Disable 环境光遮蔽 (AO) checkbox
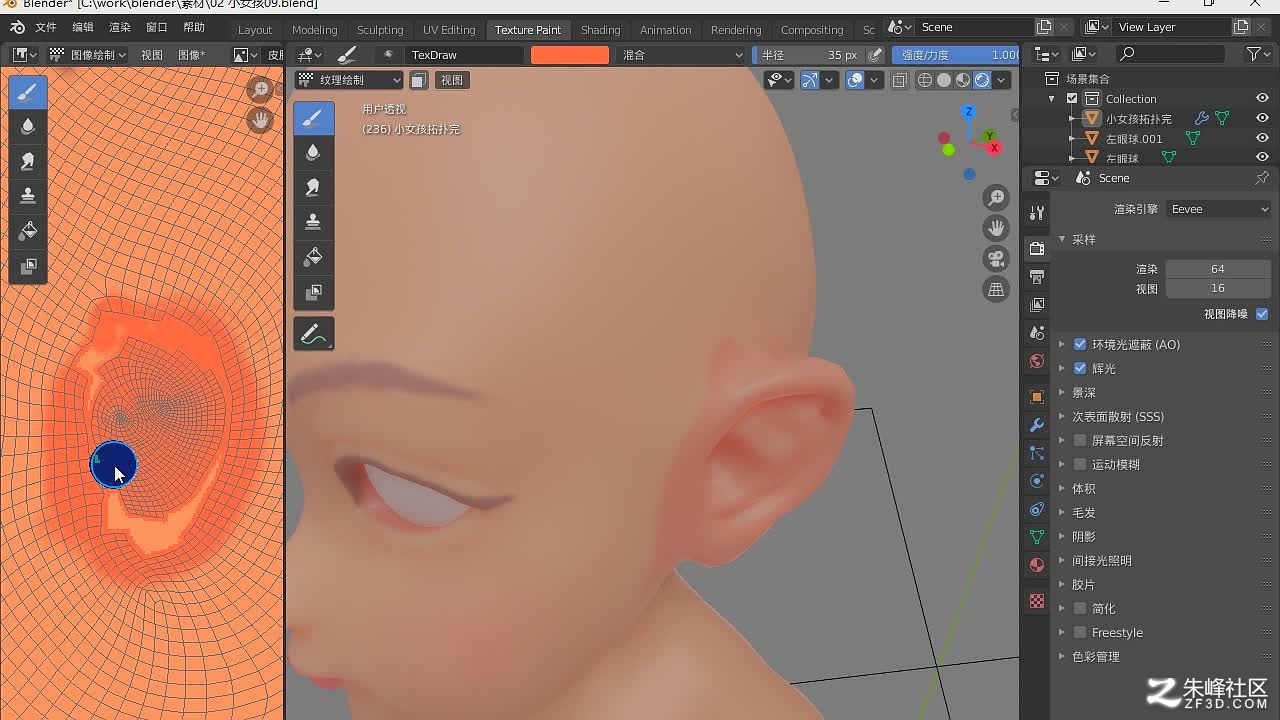The width and height of the screenshot is (1280, 720). point(1080,344)
